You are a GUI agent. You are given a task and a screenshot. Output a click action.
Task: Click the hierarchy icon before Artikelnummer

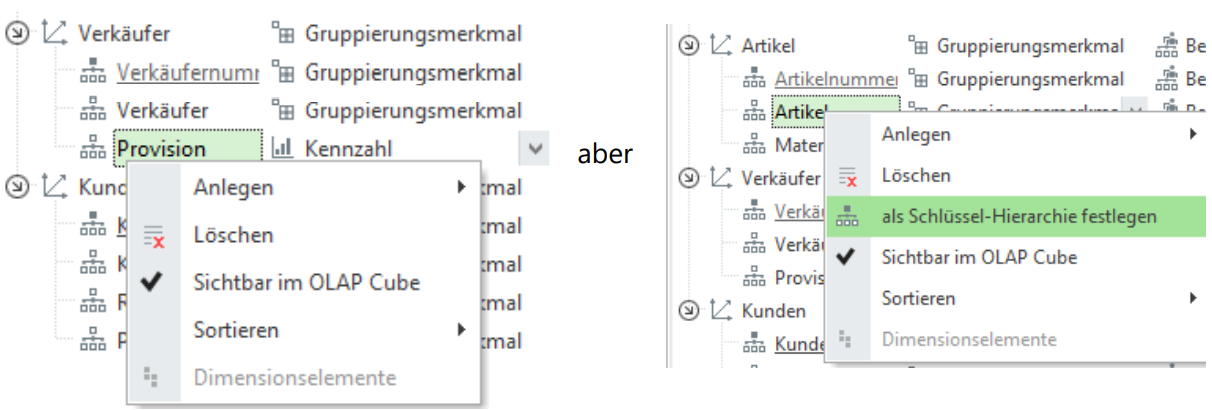pos(751,79)
